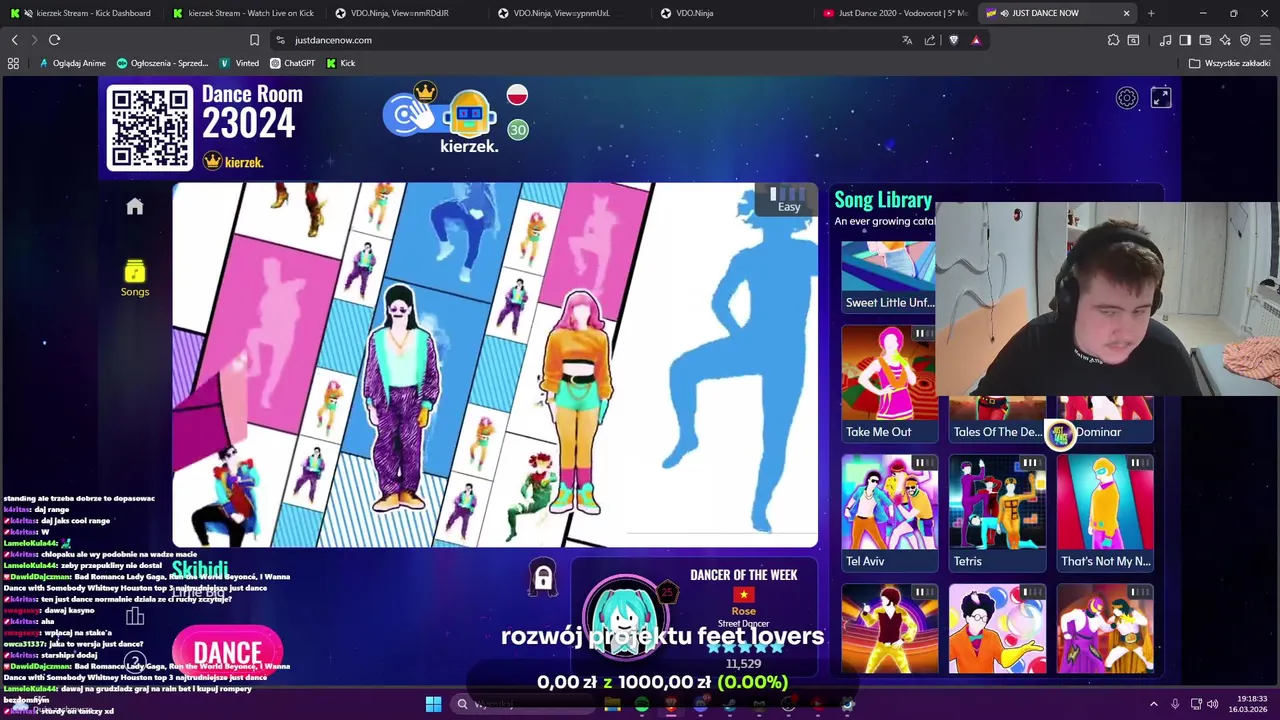The image size is (1280, 720).
Task: Open a new browser tab
Action: coord(1151,13)
